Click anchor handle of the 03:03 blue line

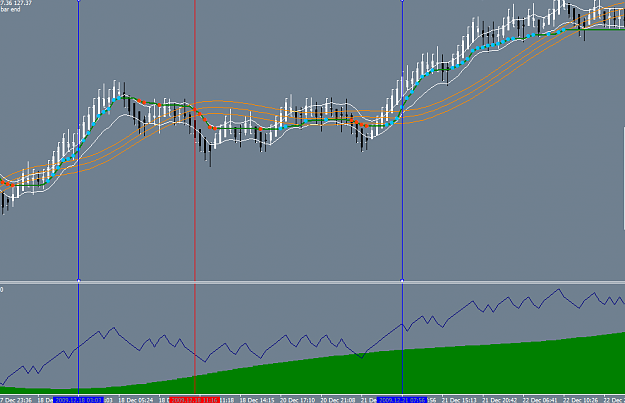coord(79,281)
